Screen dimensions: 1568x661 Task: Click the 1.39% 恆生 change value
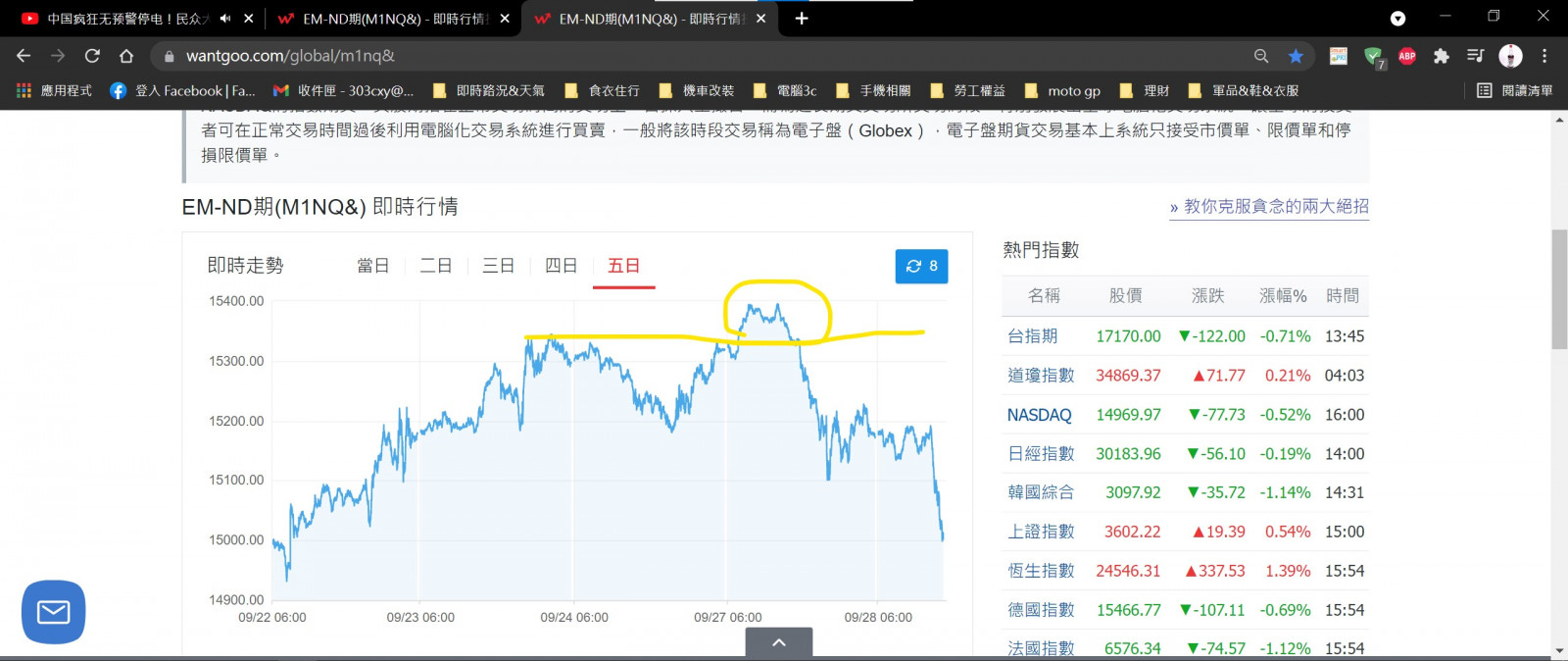(x=1288, y=571)
